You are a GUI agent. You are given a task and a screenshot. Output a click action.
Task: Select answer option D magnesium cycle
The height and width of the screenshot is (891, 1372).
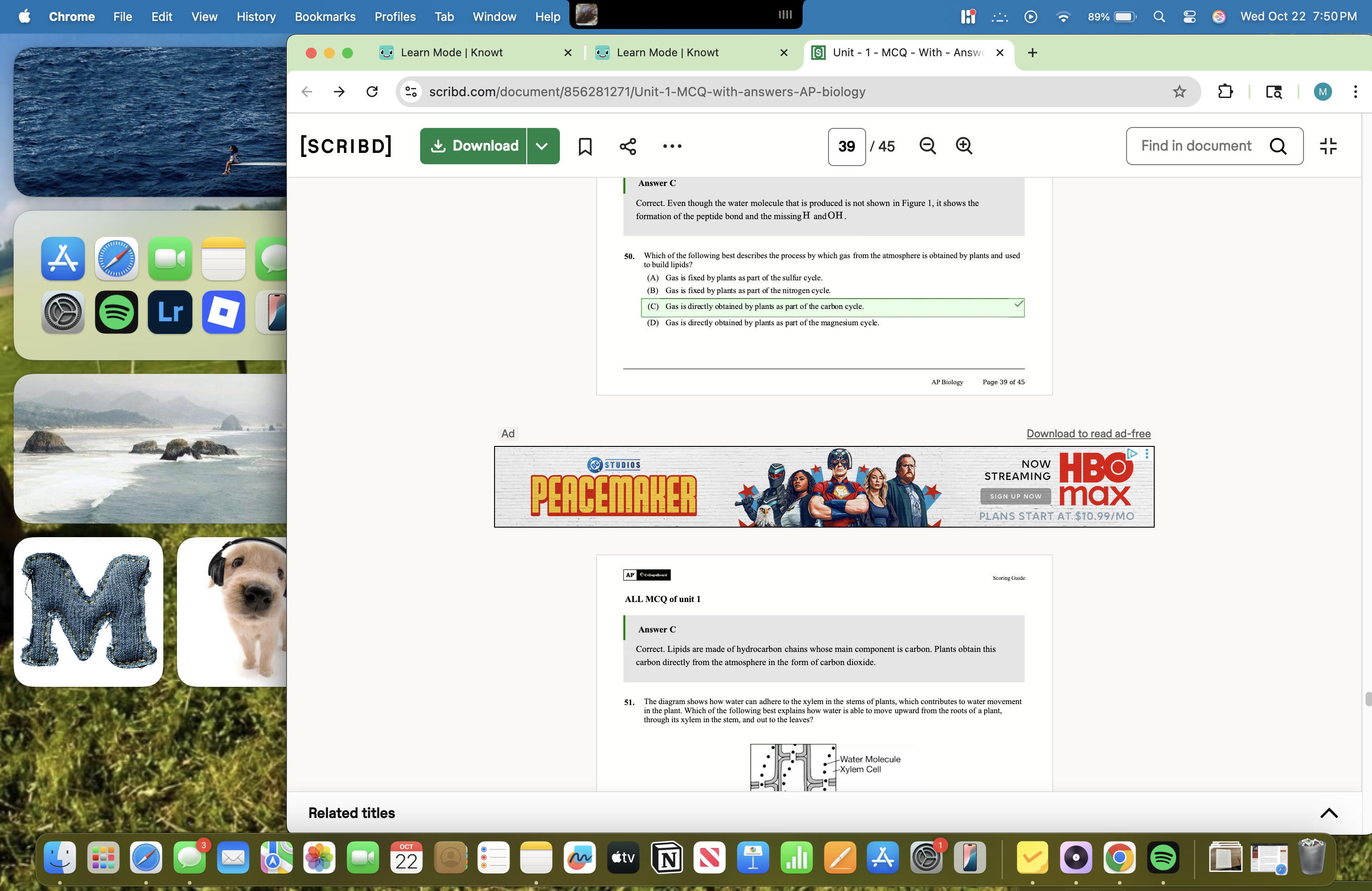771,323
